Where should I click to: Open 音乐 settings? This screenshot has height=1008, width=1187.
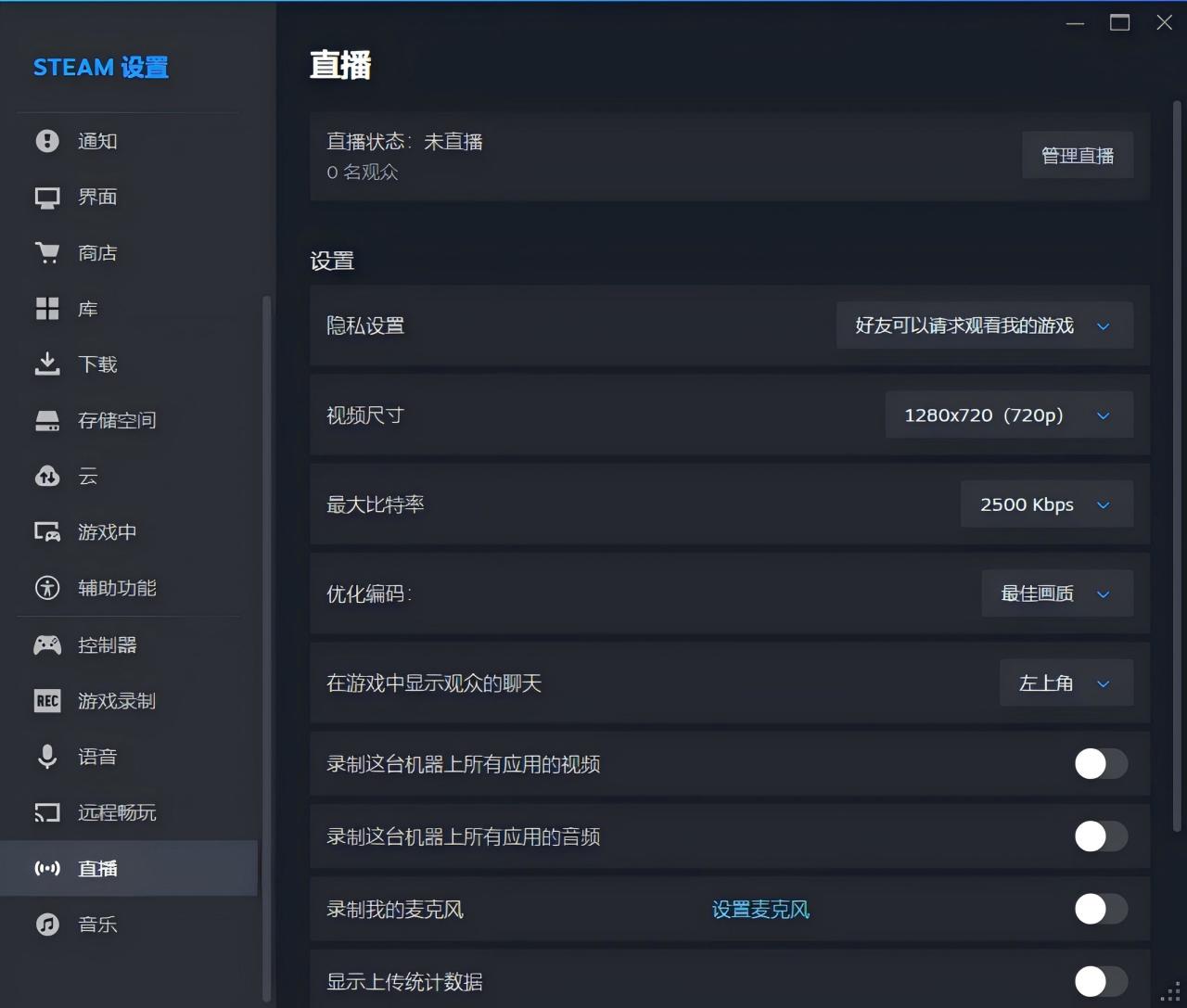[x=129, y=925]
